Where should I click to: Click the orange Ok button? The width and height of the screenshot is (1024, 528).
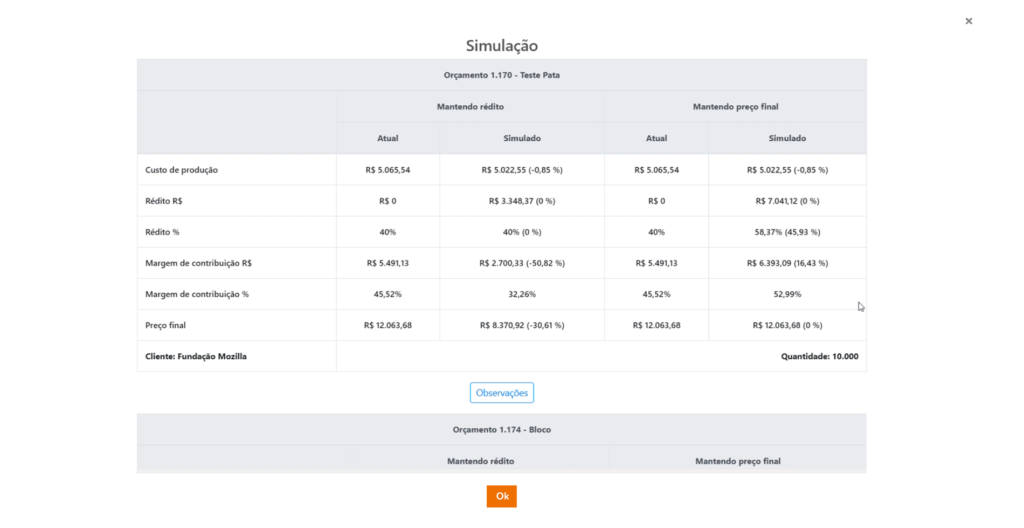[501, 496]
